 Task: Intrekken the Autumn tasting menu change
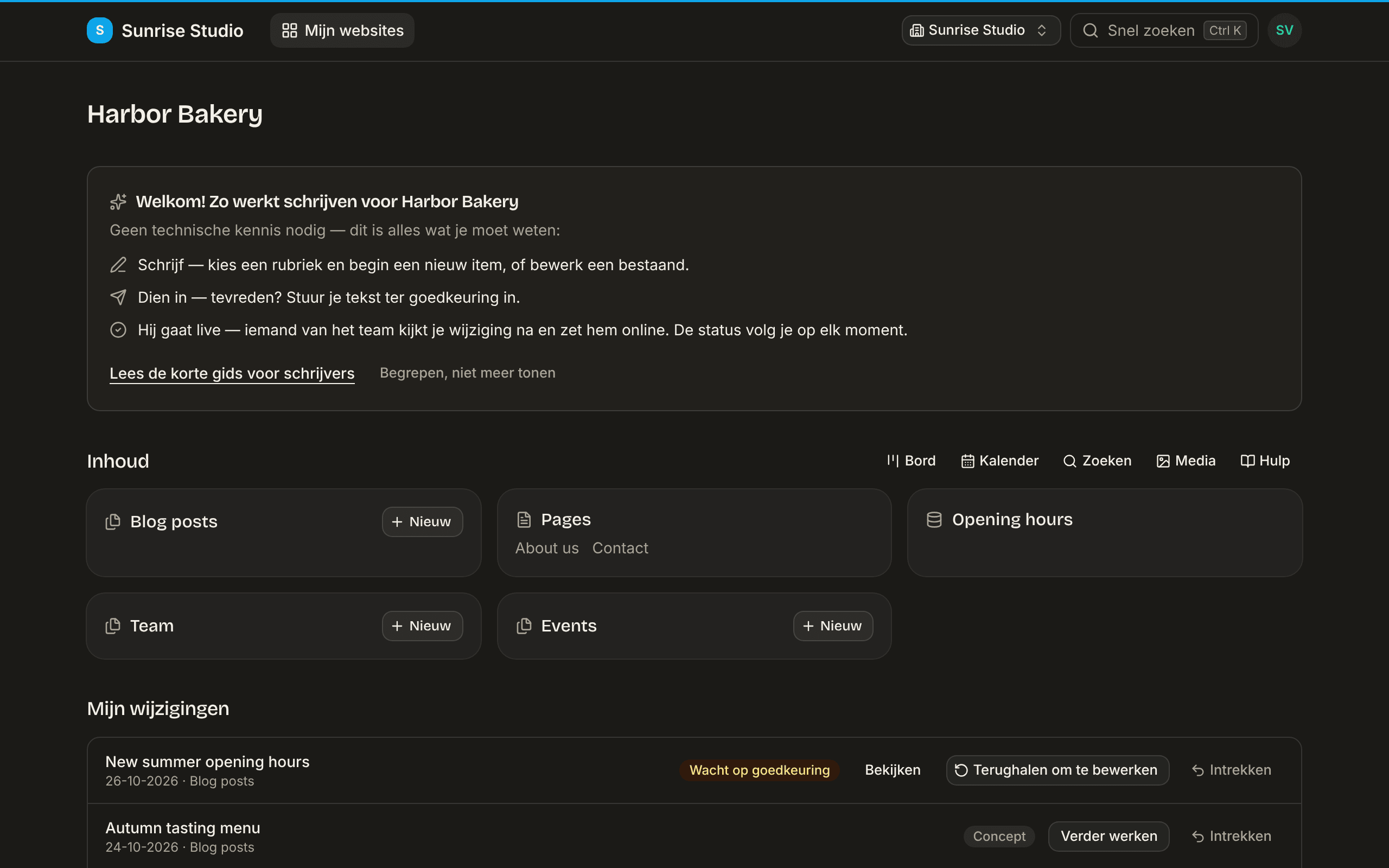(x=1231, y=837)
